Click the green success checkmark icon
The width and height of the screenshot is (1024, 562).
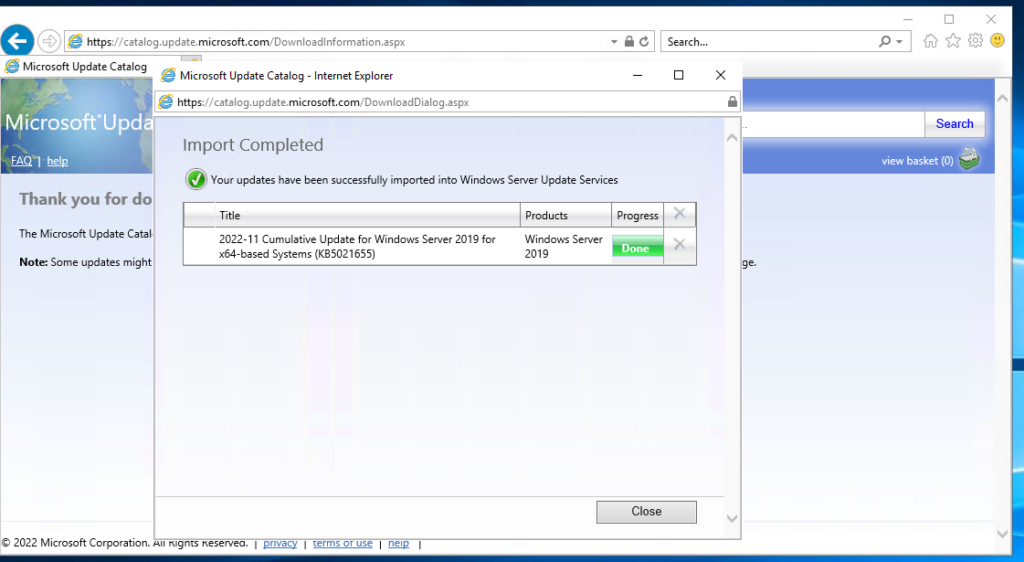pyautogui.click(x=196, y=179)
